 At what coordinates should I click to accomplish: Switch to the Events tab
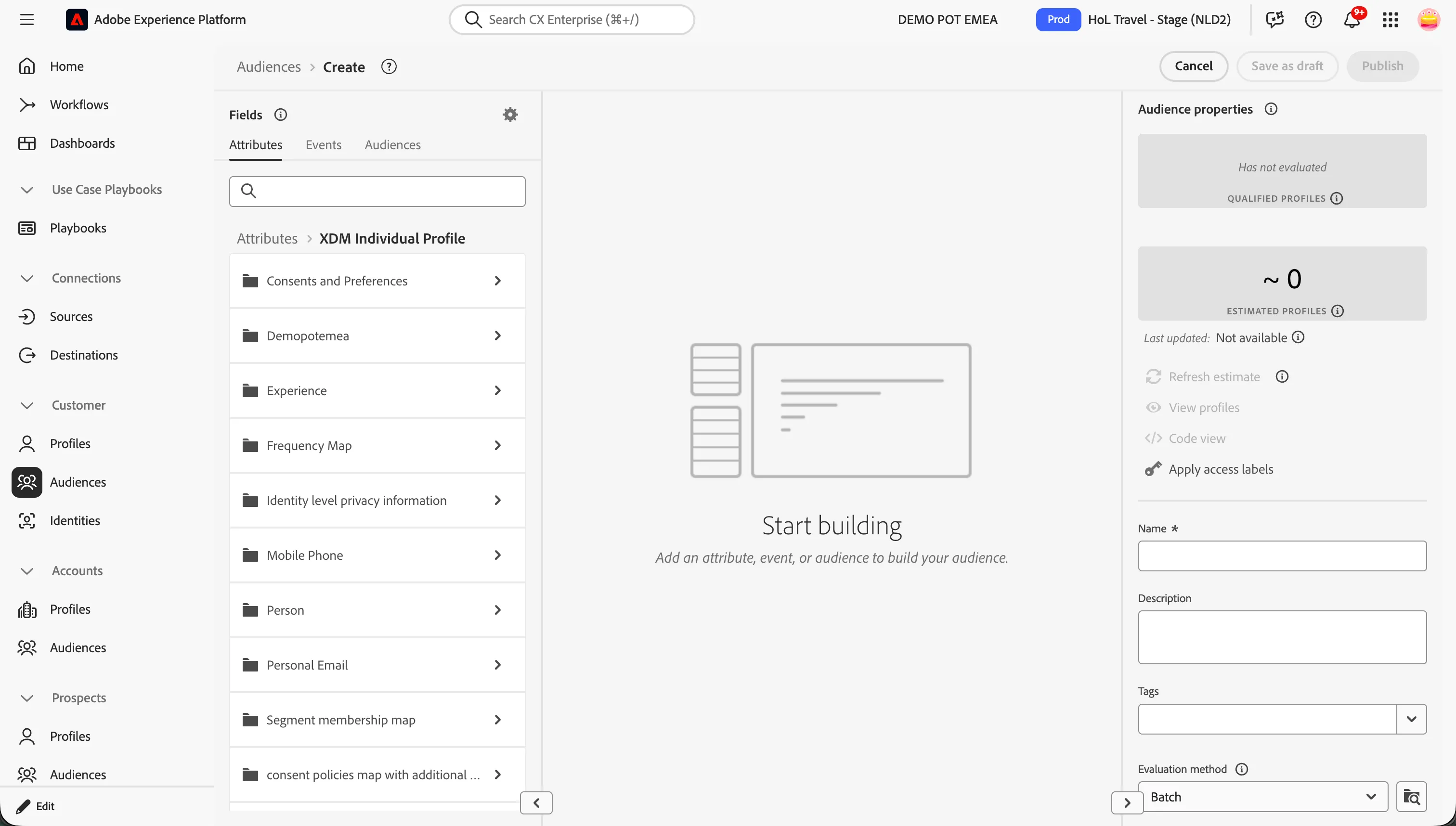[x=324, y=145]
